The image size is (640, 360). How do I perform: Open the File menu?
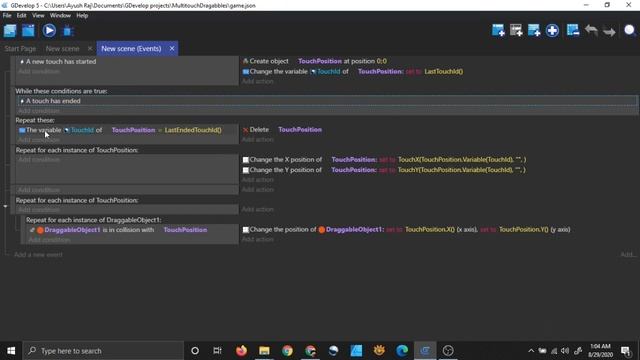(7, 16)
